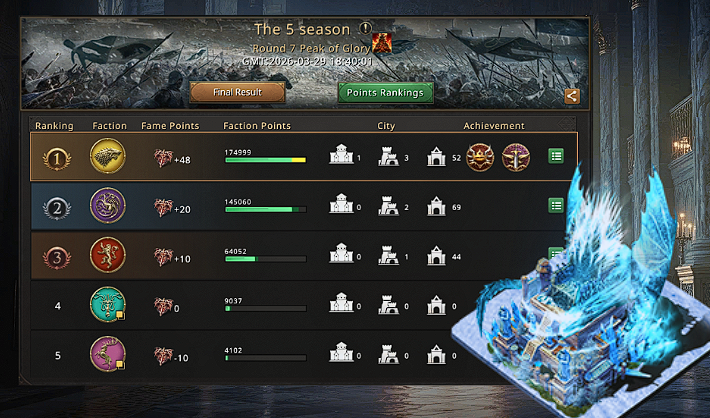Click the round emblem beside Peak of Glory
The height and width of the screenshot is (418, 710).
(381, 44)
